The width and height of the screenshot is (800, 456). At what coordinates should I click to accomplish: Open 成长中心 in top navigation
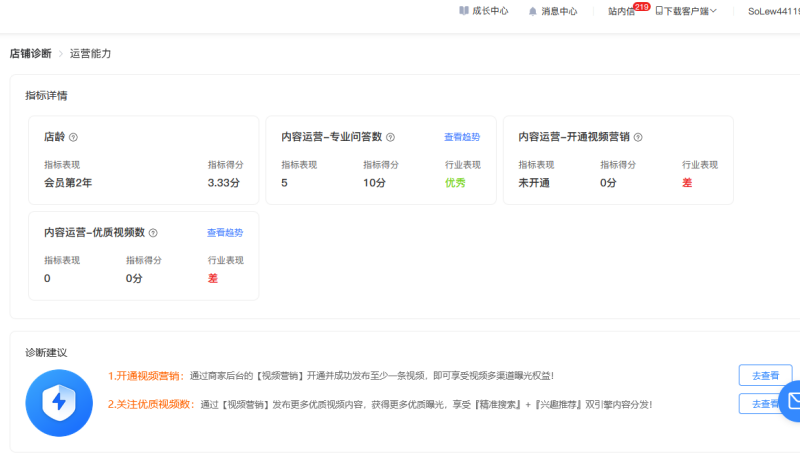(490, 11)
